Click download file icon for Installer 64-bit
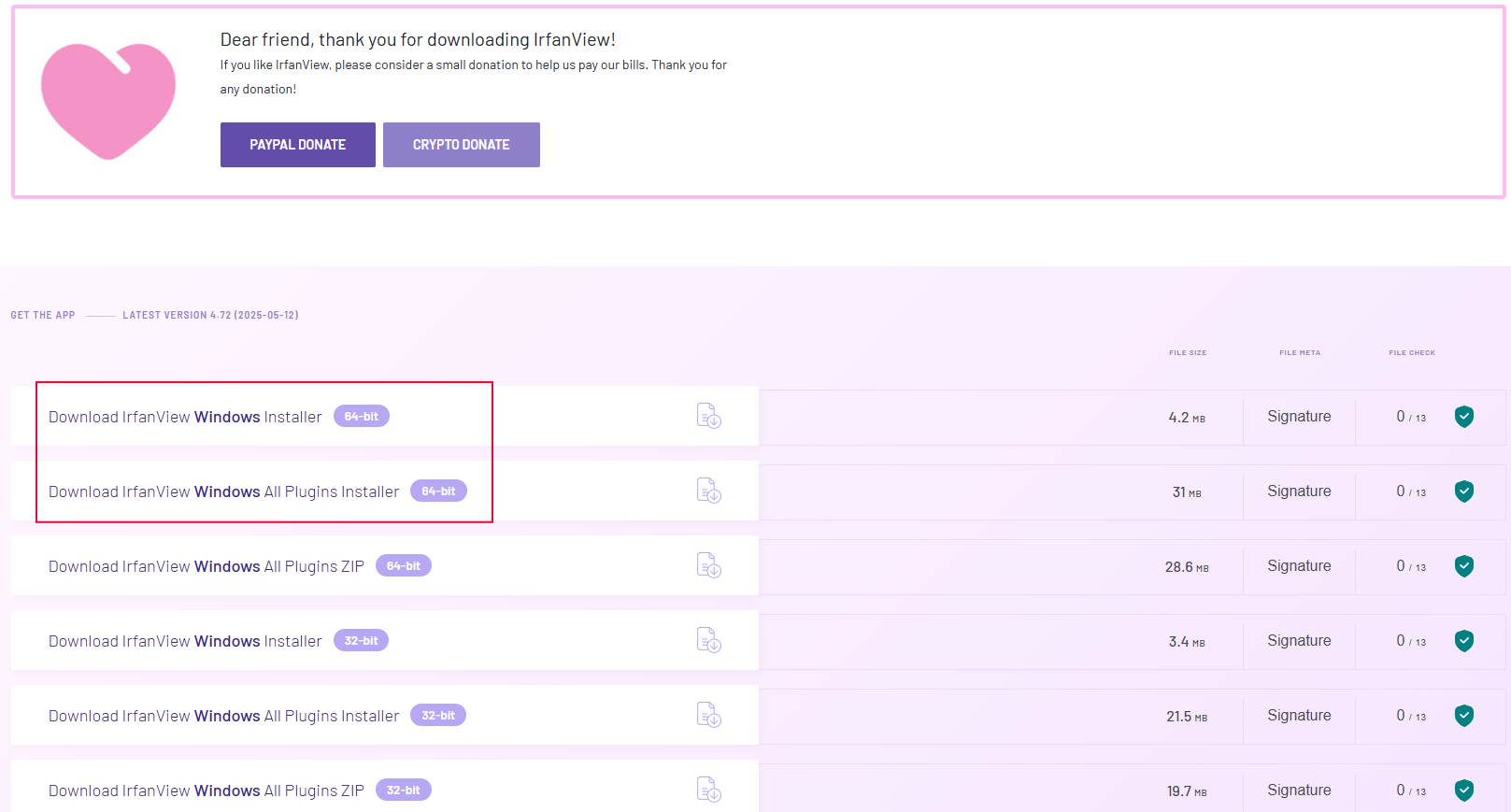The width and height of the screenshot is (1511, 812). 709,416
